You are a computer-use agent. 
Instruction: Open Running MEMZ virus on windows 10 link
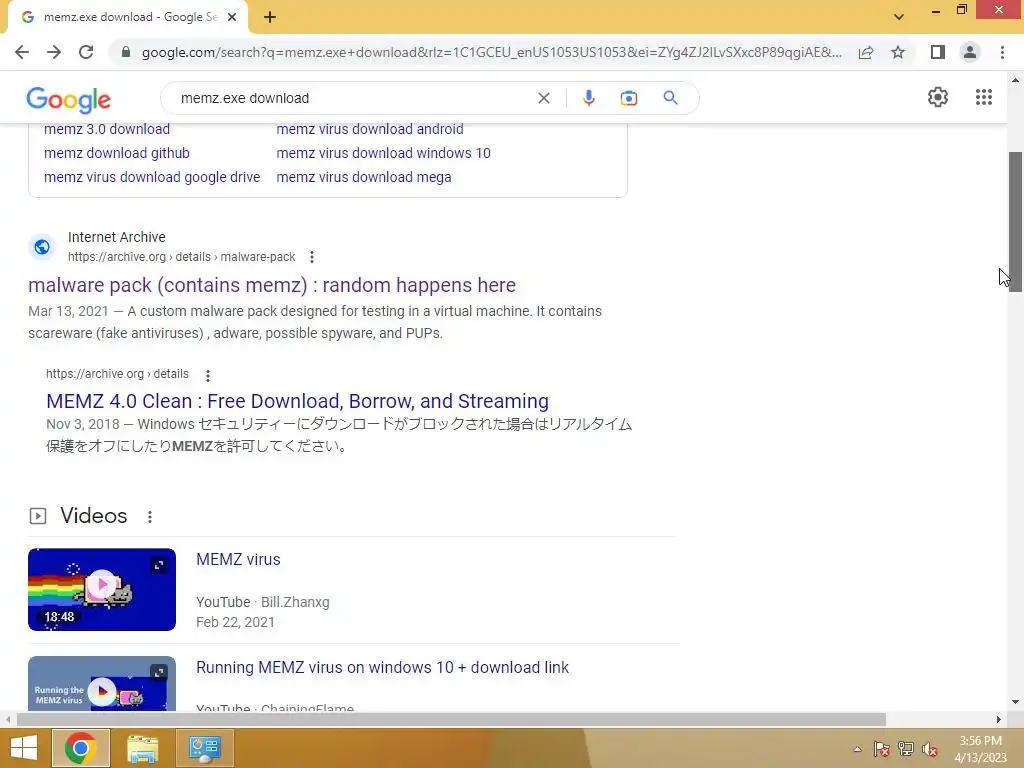point(382,667)
